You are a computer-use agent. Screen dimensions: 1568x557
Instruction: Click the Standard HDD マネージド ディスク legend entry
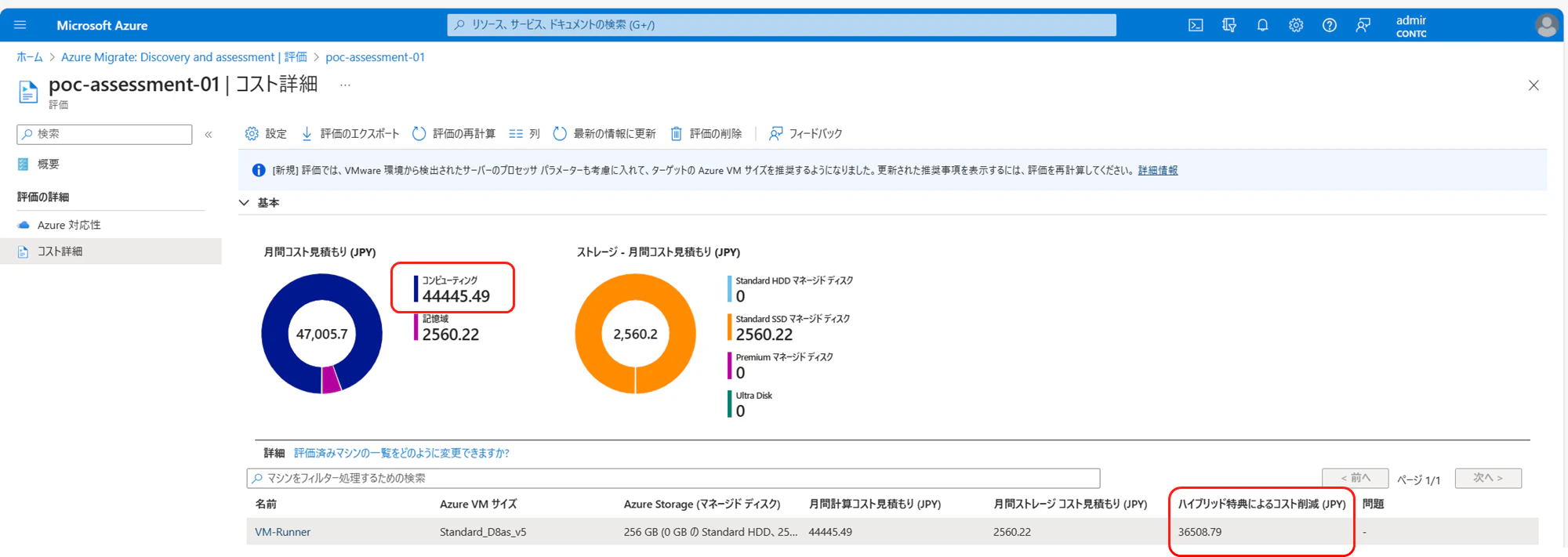click(x=790, y=289)
